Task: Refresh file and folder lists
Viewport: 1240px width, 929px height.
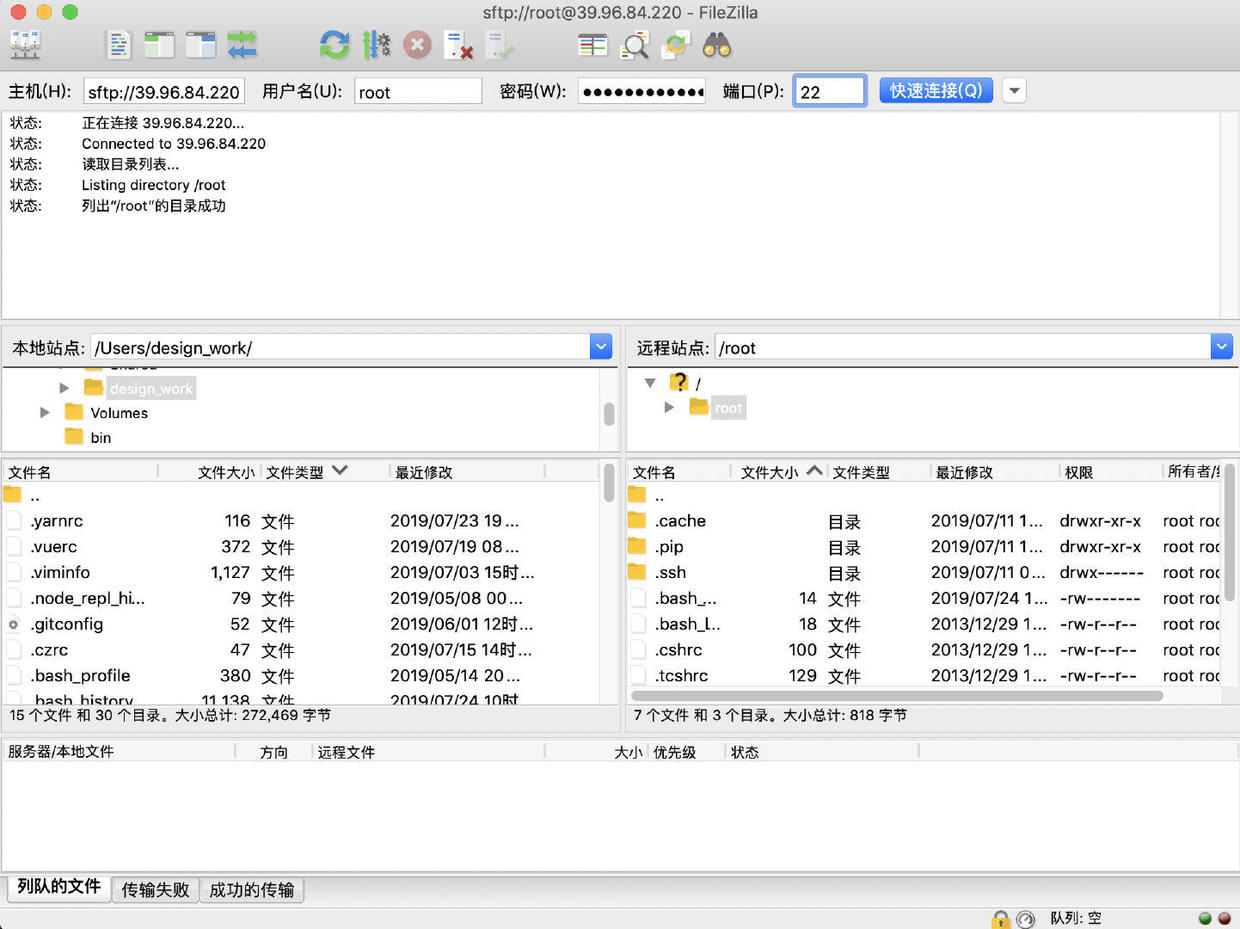Action: 335,44
